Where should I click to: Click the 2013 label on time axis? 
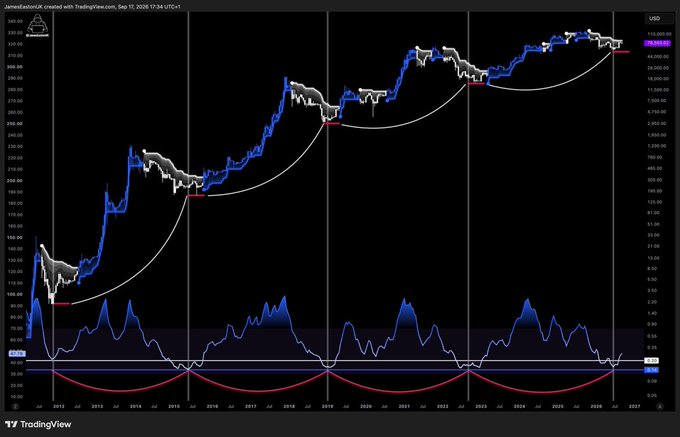[x=97, y=407]
